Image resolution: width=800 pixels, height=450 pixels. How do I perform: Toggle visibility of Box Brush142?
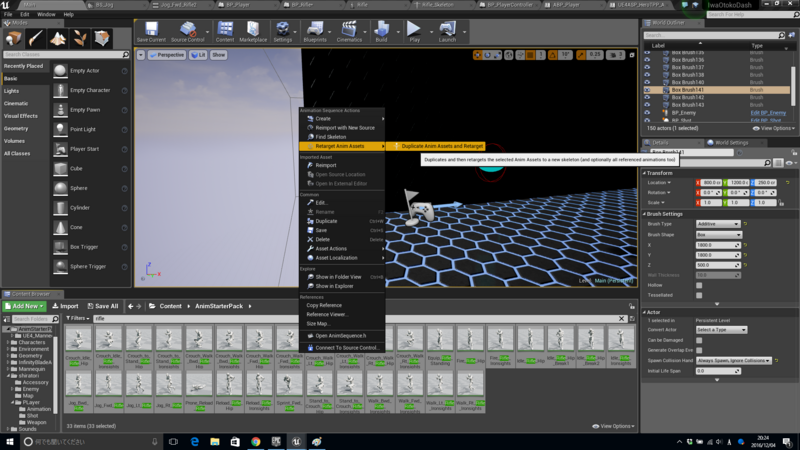(647, 97)
